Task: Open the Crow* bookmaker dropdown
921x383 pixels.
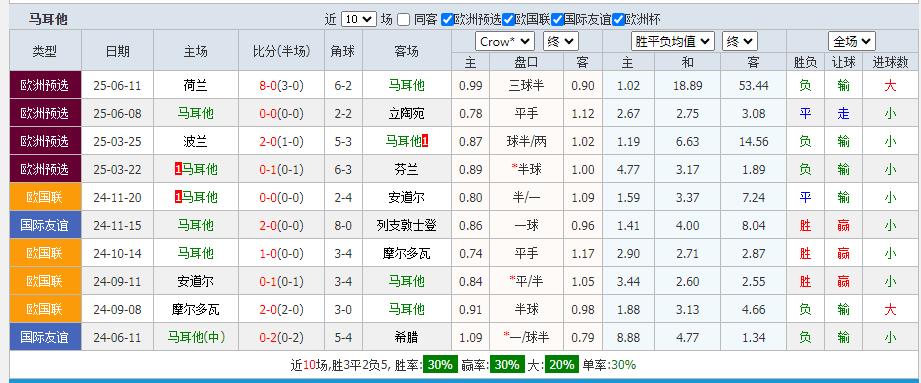Action: pyautogui.click(x=505, y=41)
